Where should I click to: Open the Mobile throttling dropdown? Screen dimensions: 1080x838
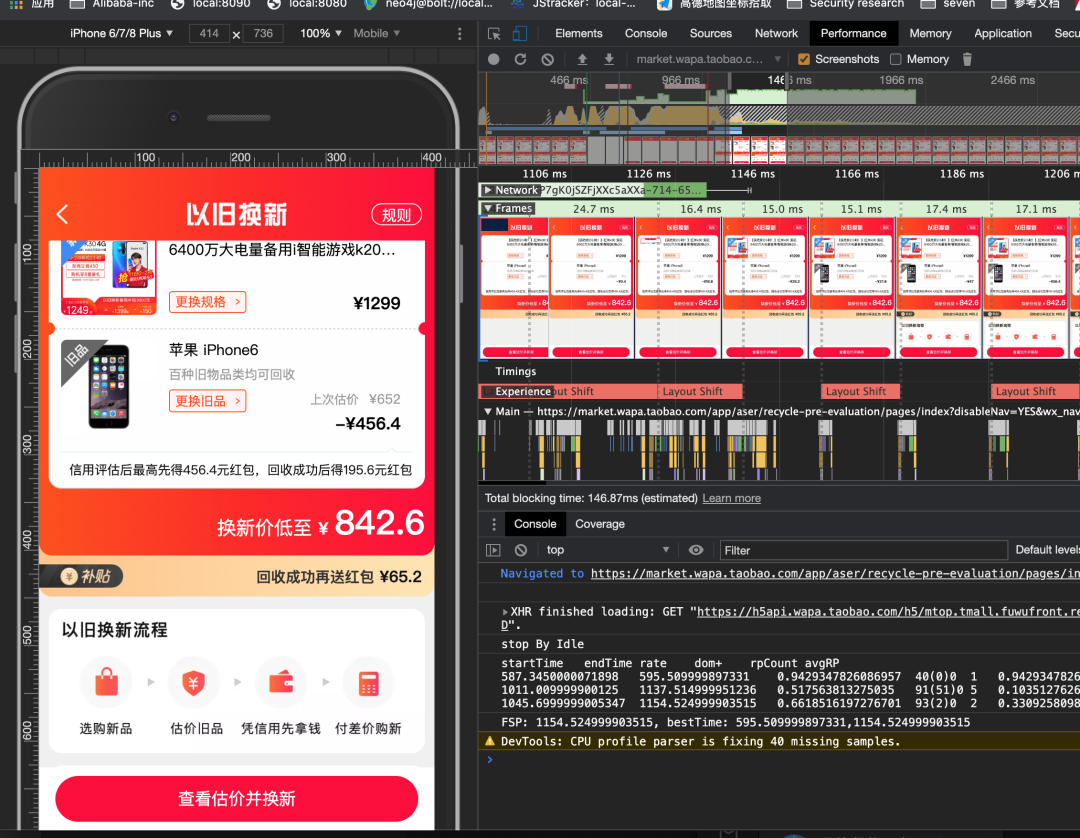377,33
